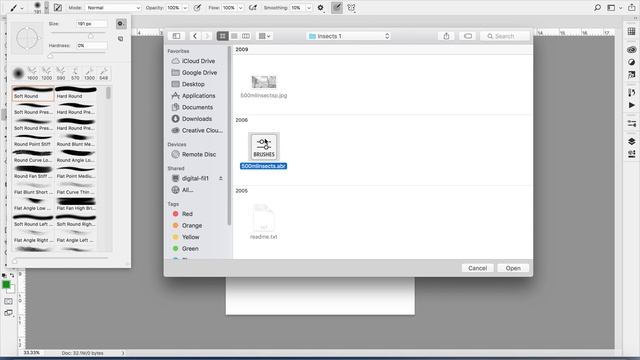This screenshot has width=640, height=360.
Task: Click the Open button
Action: click(x=513, y=268)
